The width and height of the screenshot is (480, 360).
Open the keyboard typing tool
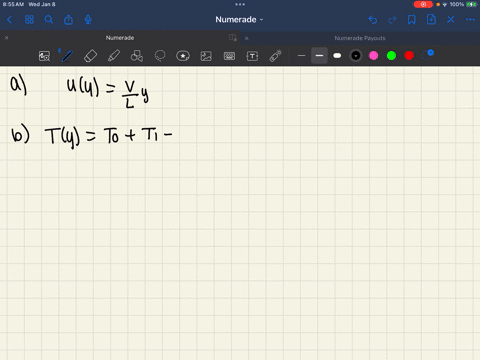[x=229, y=56]
